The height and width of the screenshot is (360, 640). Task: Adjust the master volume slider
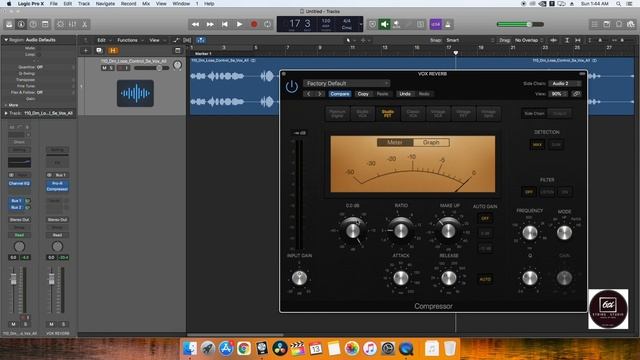520,24
